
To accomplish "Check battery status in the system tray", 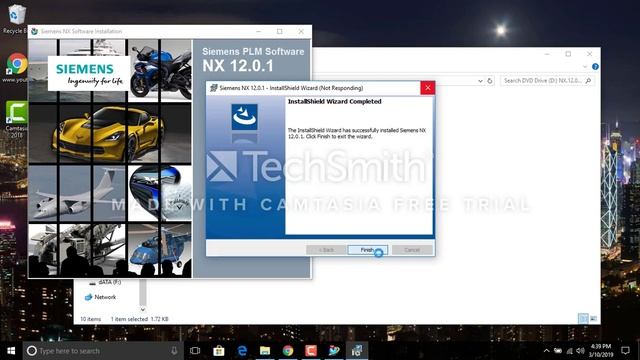I will pos(558,351).
